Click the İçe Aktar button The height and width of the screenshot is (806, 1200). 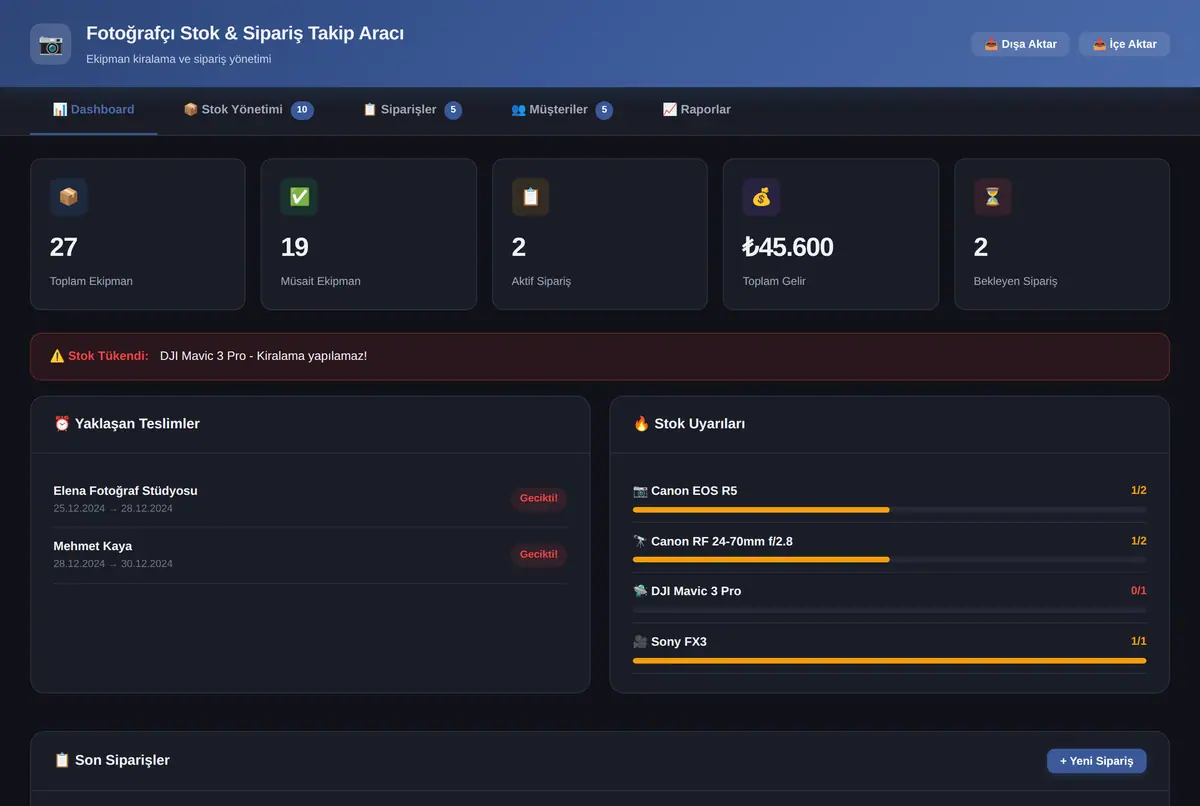click(1124, 44)
